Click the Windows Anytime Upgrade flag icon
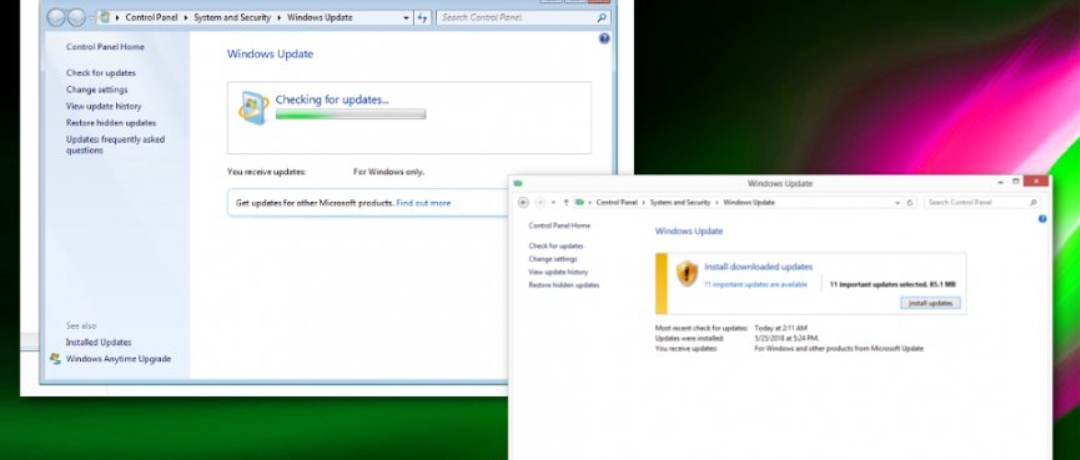 coord(55,359)
